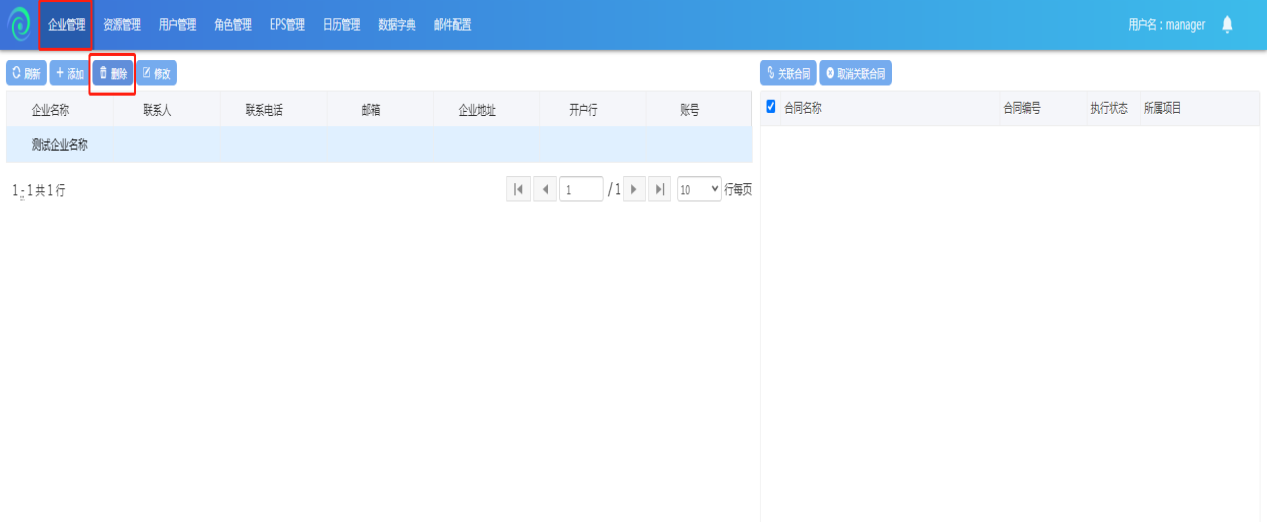Open the rows-per-page dropdown

click(699, 189)
